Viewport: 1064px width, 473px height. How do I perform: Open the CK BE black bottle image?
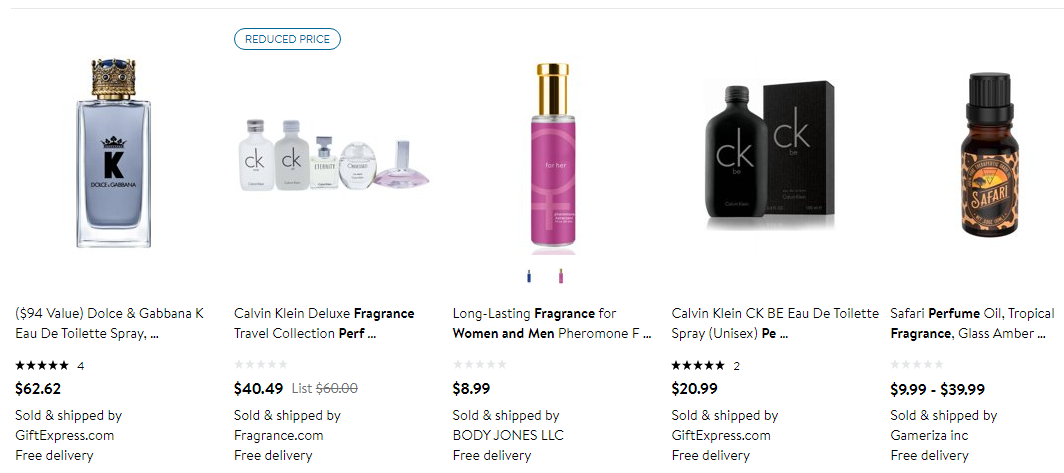pos(770,153)
